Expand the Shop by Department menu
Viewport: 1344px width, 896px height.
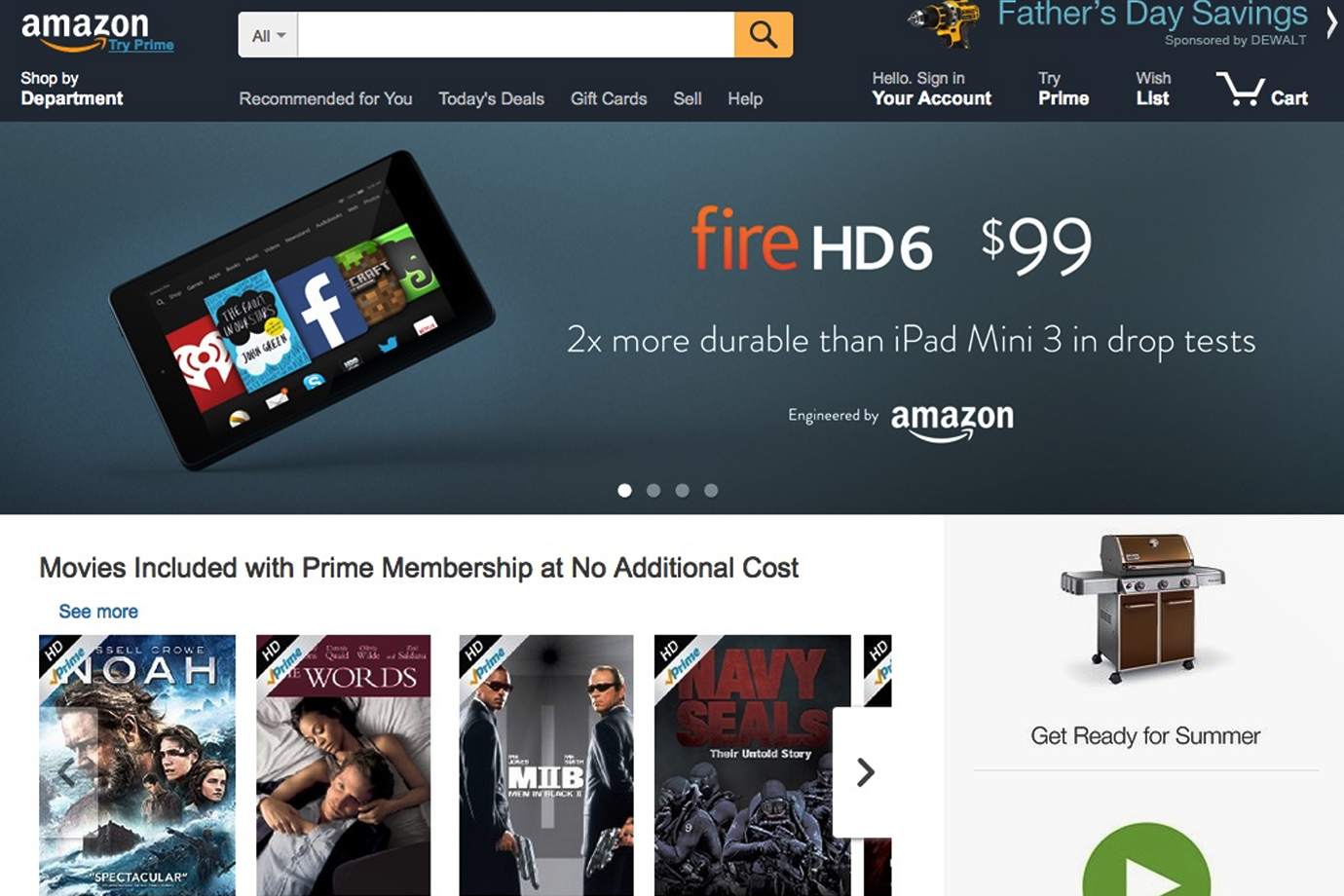[72, 89]
